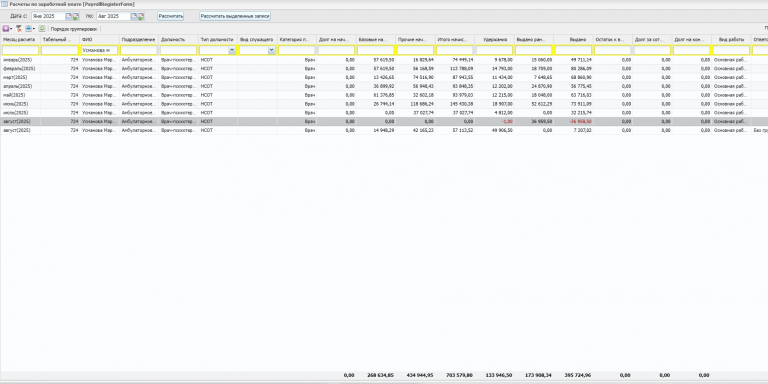Open the calendar picker for the start date
The width and height of the screenshot is (768, 384).
(x=69, y=16)
